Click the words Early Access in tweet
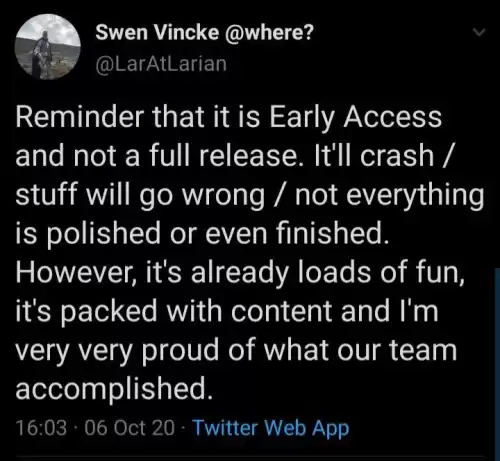This screenshot has height=461, width=500. 356,118
